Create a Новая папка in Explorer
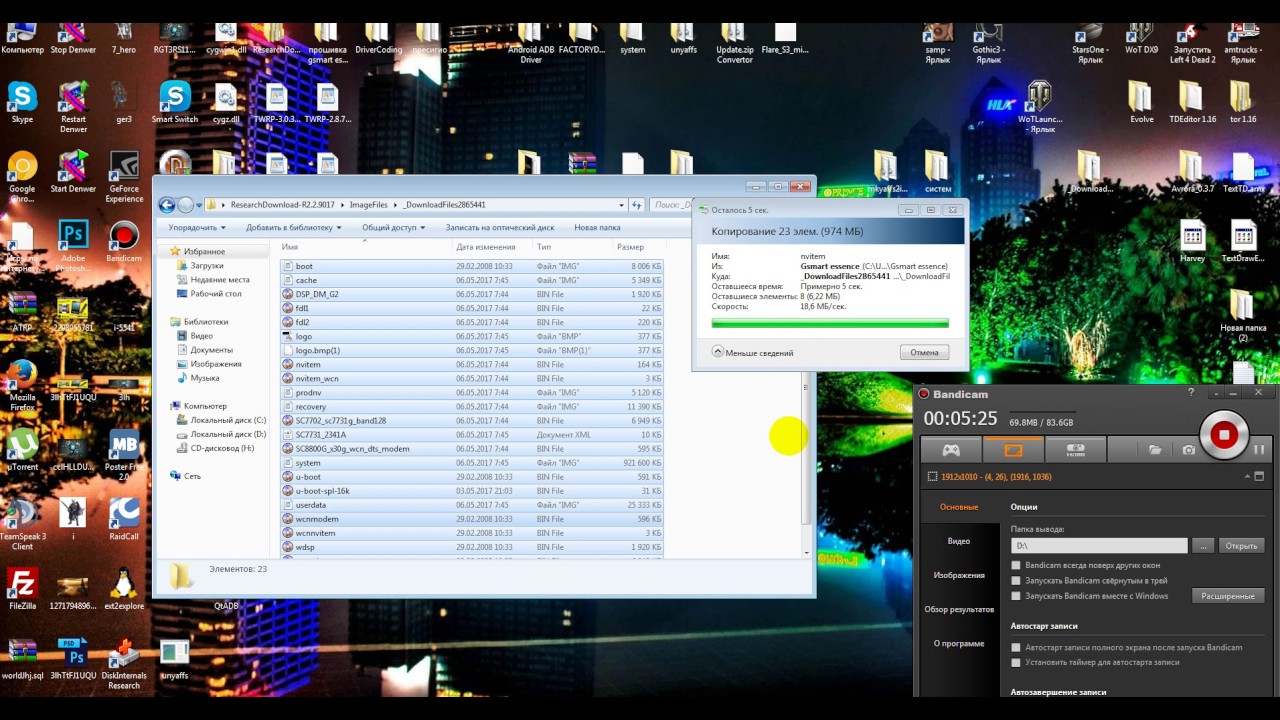Screen dimensions: 1280x720 click(597, 227)
